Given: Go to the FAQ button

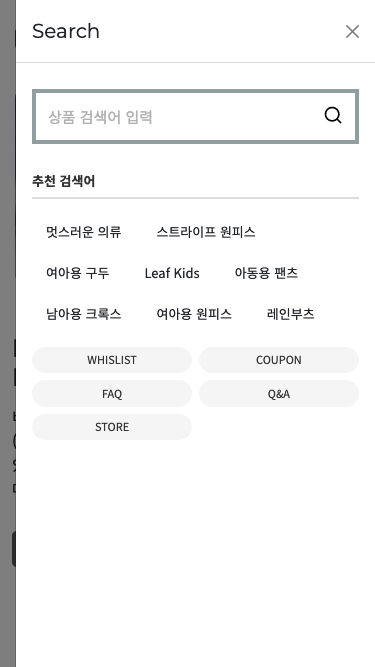Looking at the screenshot, I should (112, 393).
